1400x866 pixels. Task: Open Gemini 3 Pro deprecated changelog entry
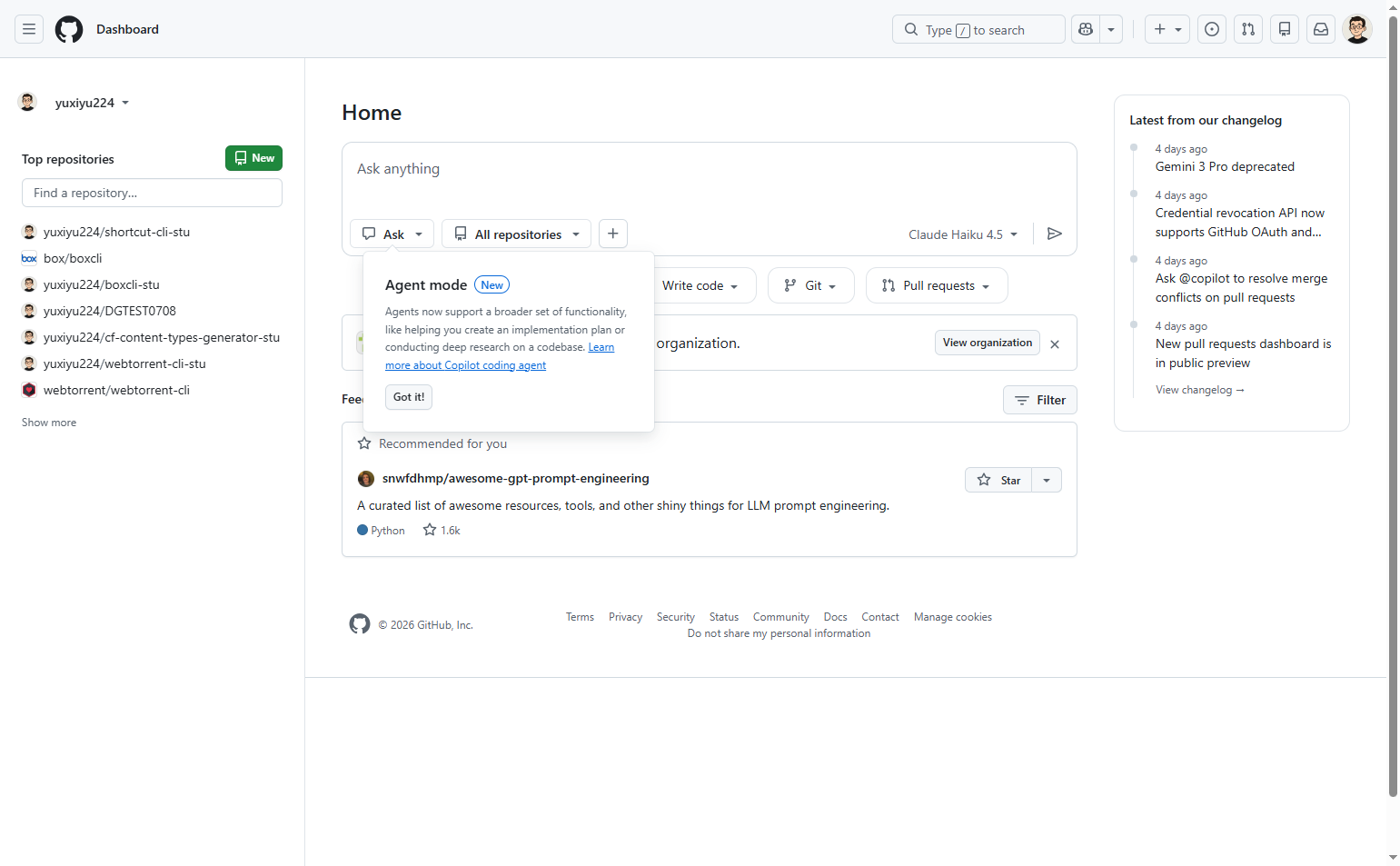(1225, 166)
